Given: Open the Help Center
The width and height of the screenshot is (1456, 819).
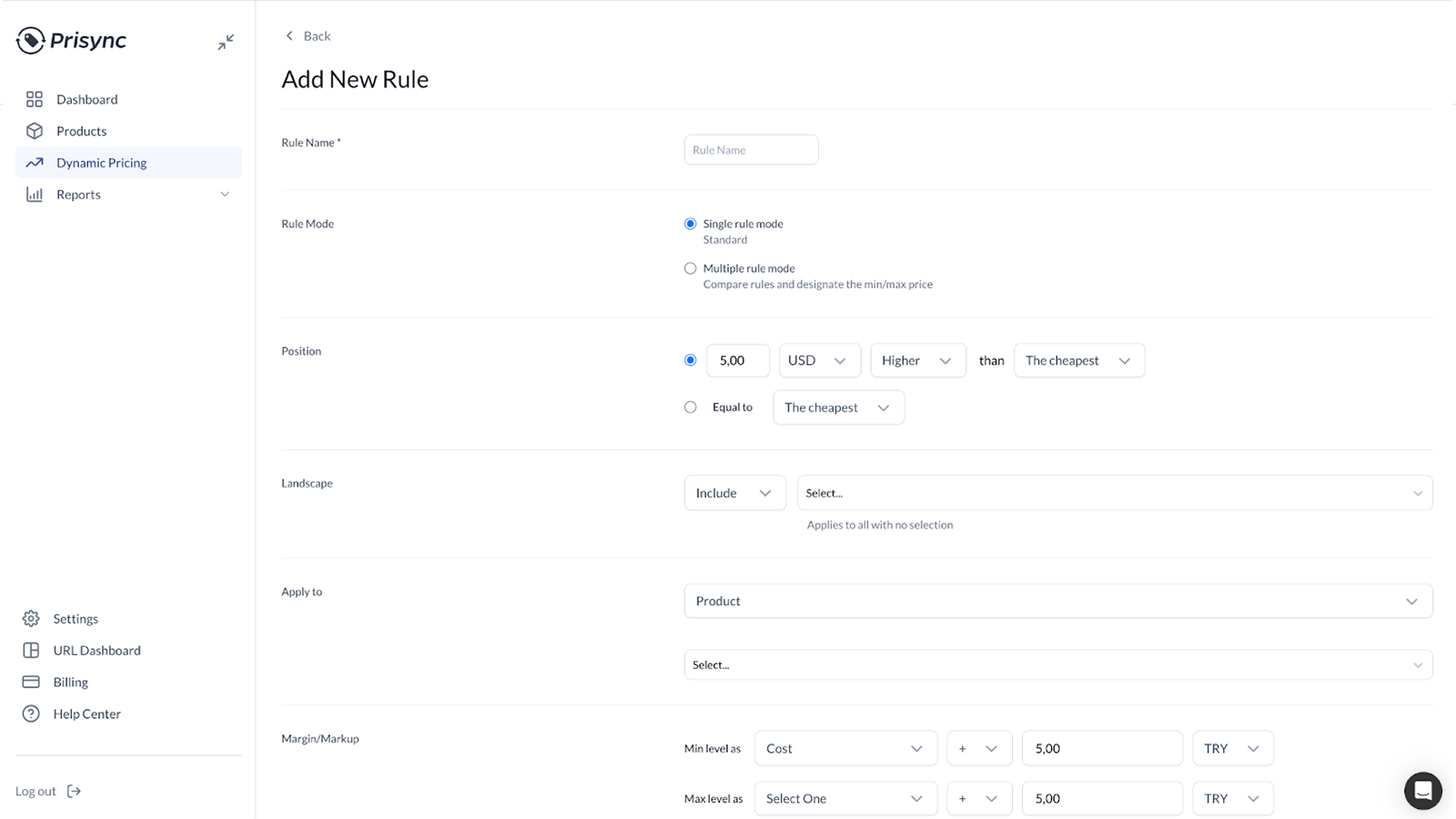Looking at the screenshot, I should pyautogui.click(x=86, y=713).
